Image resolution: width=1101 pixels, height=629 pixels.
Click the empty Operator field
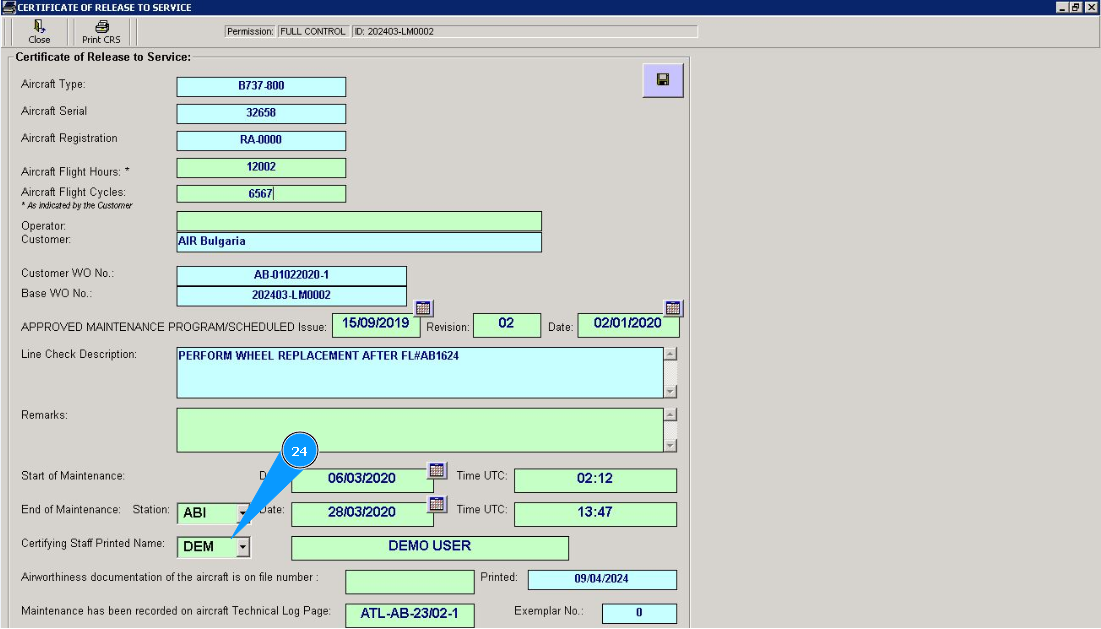point(359,221)
